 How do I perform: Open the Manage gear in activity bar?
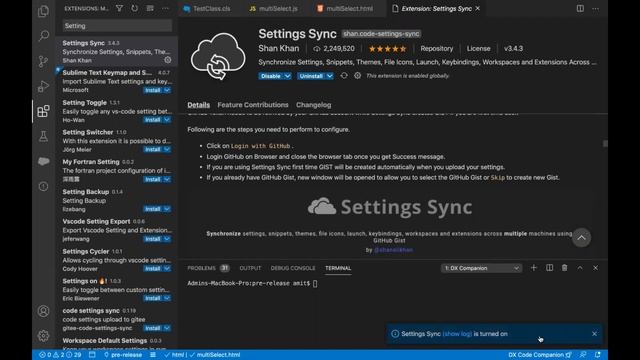tap(43, 336)
